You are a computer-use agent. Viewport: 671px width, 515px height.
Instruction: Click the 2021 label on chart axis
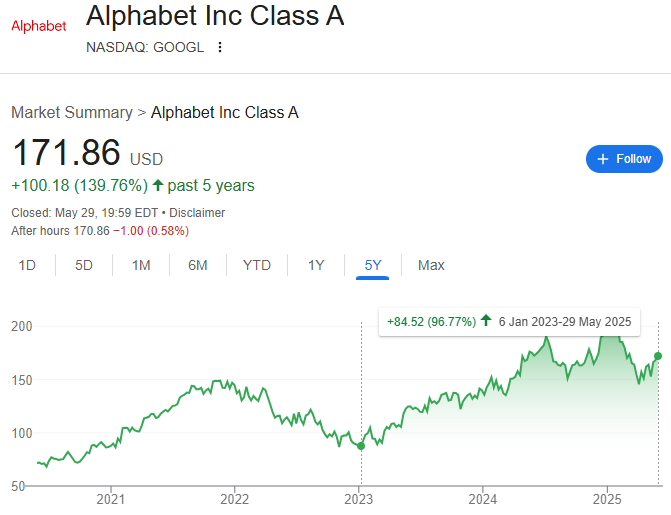pyautogui.click(x=110, y=499)
